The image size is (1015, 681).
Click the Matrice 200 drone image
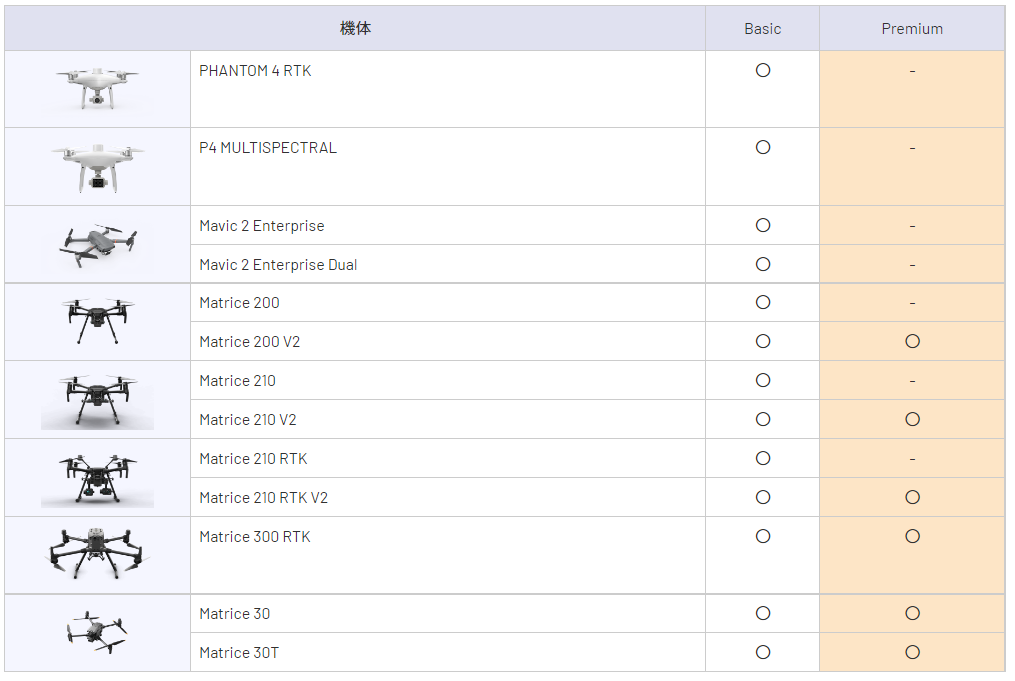click(x=97, y=321)
